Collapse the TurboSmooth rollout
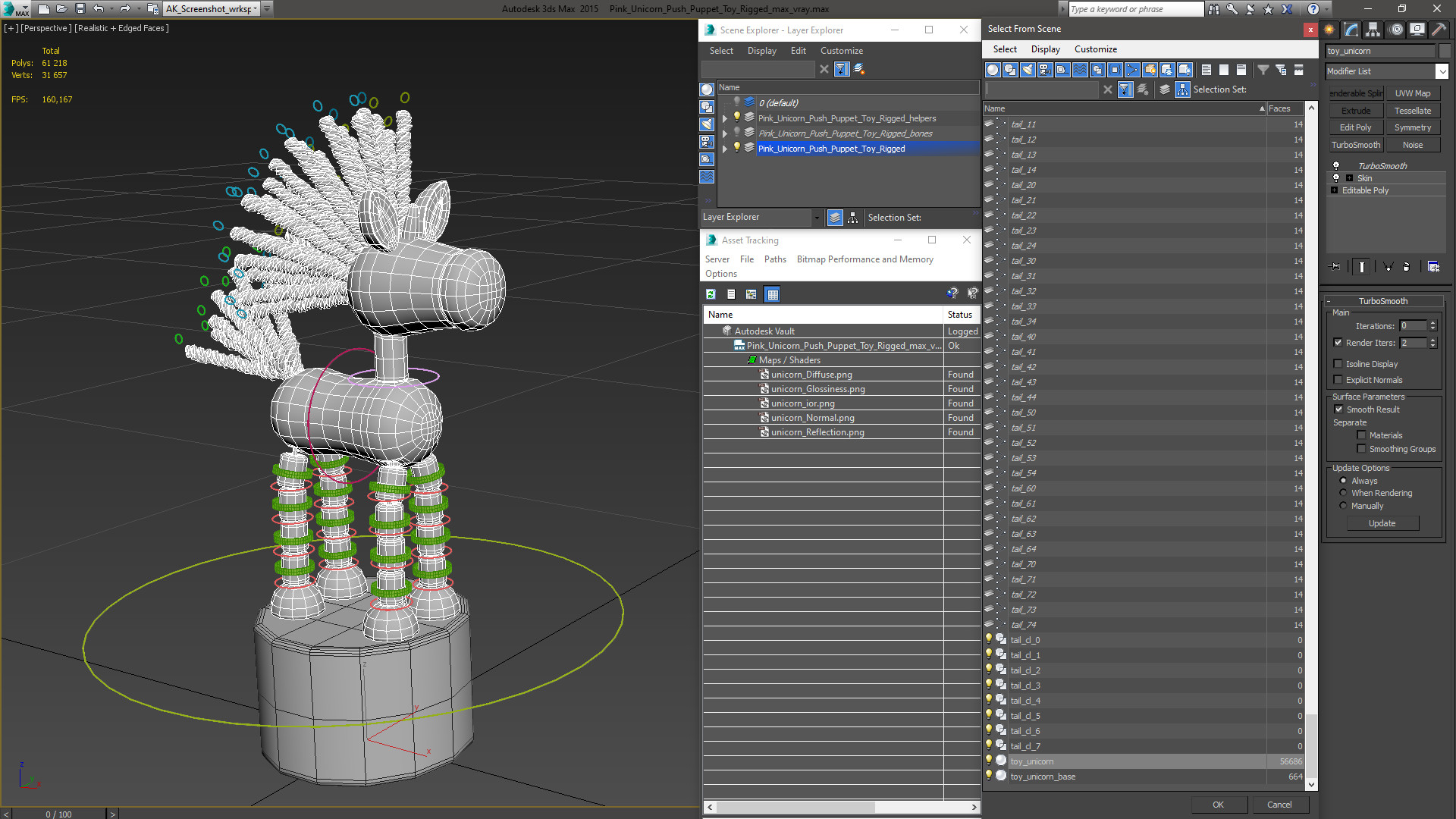 click(1383, 301)
